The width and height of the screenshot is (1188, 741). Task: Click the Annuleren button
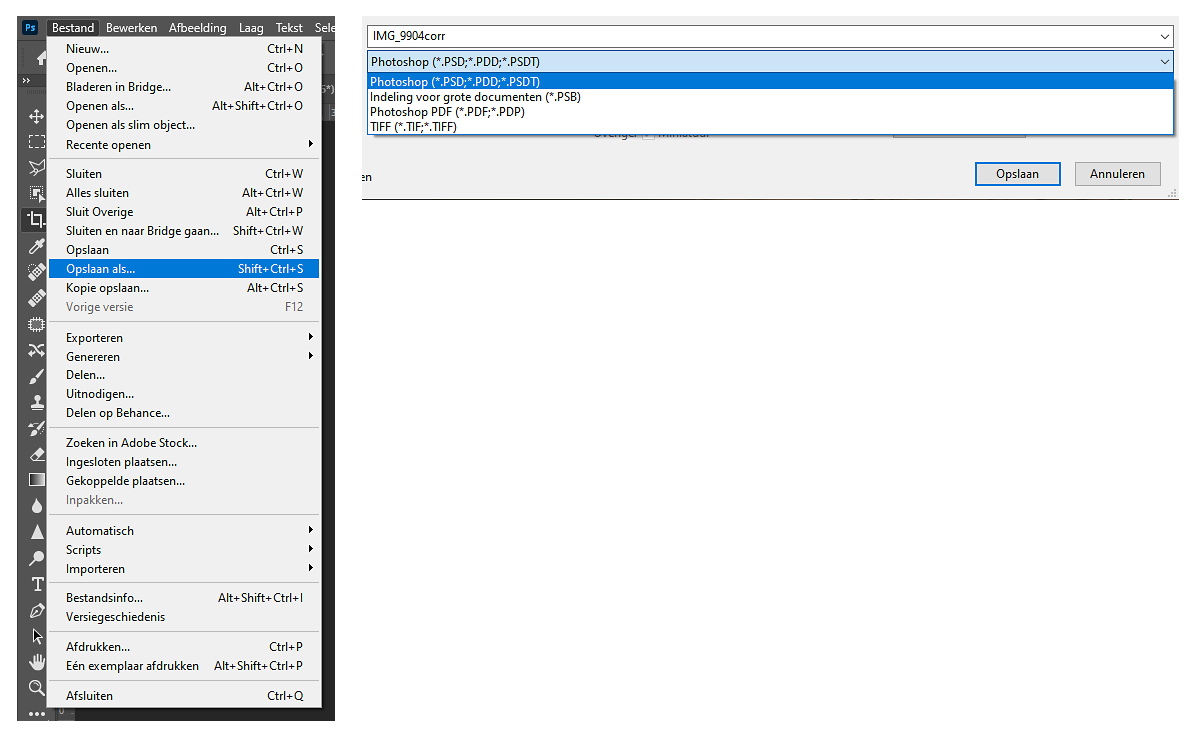coord(1117,174)
